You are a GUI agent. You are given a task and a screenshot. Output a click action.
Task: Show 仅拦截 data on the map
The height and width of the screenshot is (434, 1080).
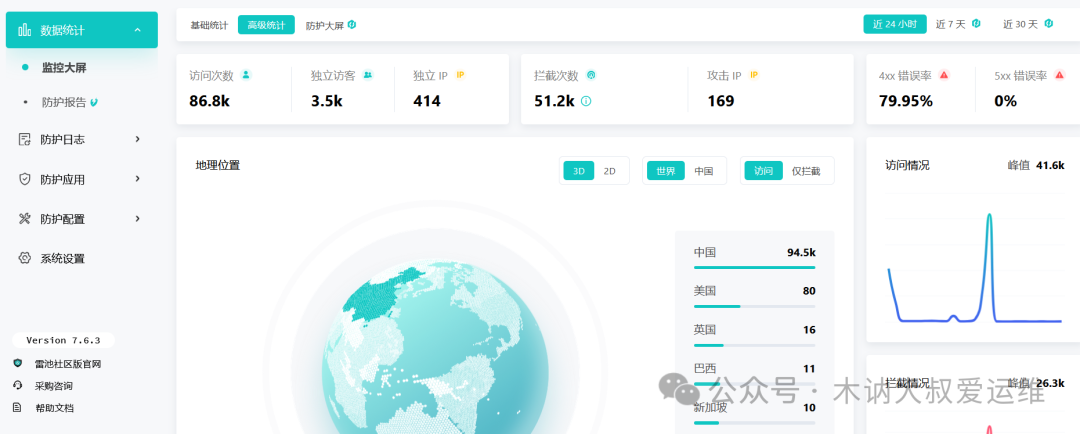tap(806, 171)
